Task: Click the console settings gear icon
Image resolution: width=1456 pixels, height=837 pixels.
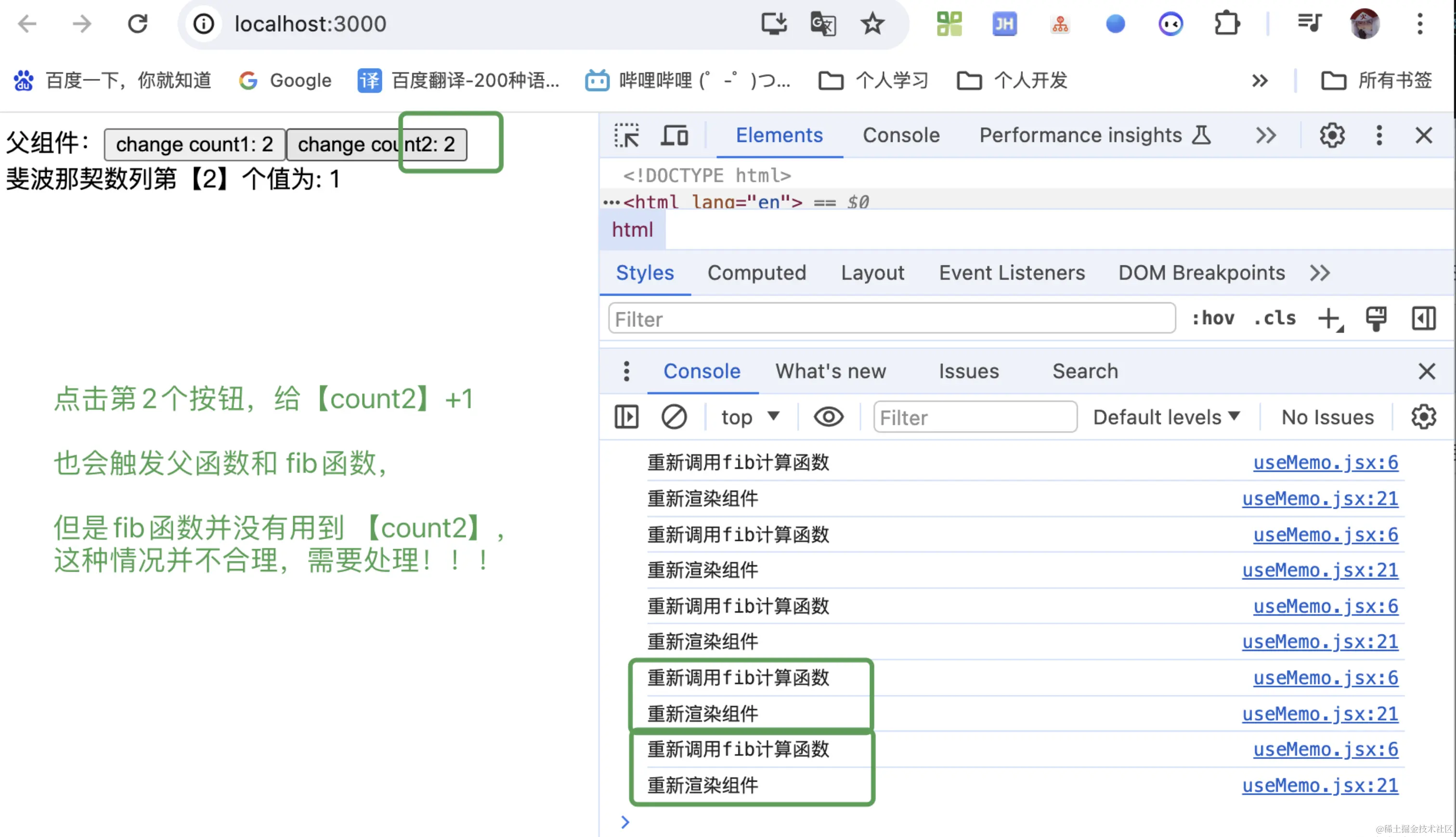Action: (1423, 417)
